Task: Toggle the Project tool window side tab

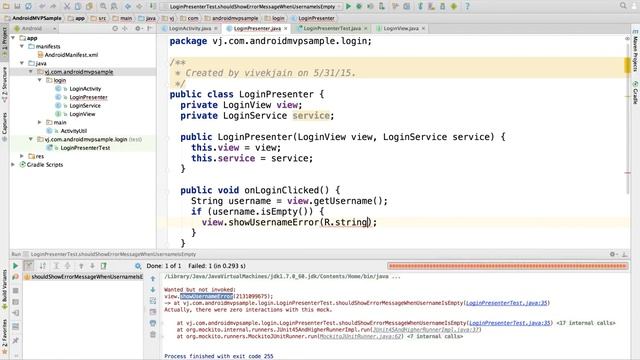Action: click(4, 43)
